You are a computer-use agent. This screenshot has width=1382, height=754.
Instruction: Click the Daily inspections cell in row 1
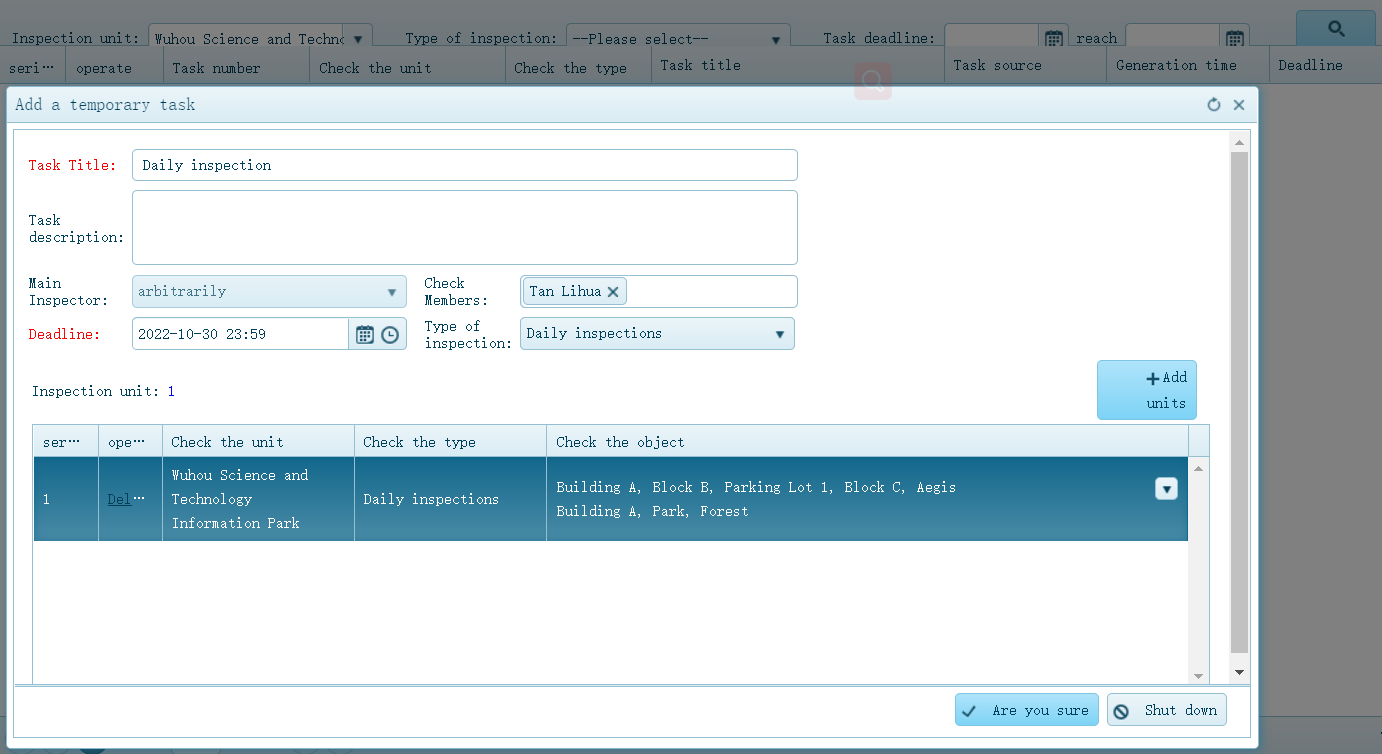450,499
